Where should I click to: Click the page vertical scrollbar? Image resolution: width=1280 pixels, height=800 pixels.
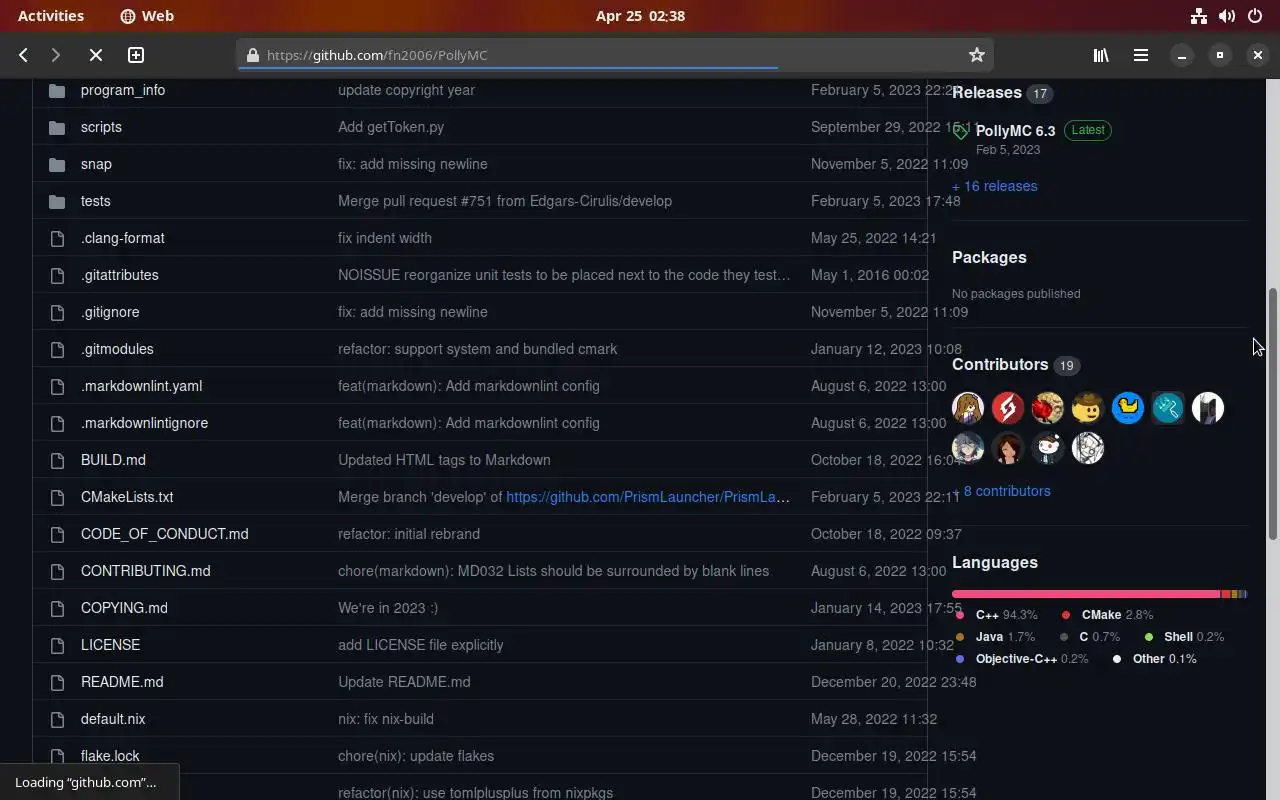pos(1273,415)
